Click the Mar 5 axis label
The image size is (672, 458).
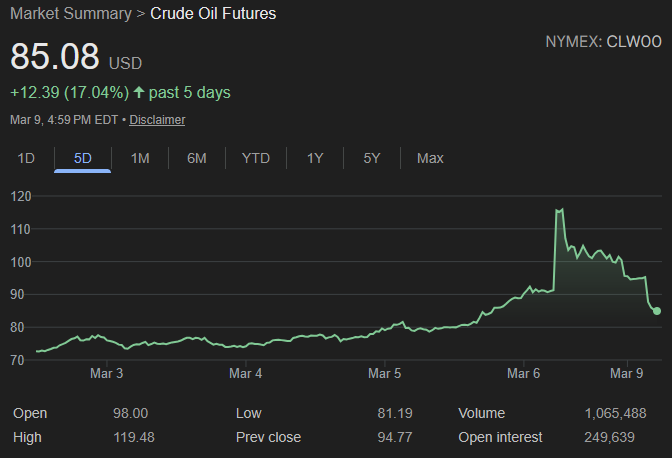(x=384, y=373)
